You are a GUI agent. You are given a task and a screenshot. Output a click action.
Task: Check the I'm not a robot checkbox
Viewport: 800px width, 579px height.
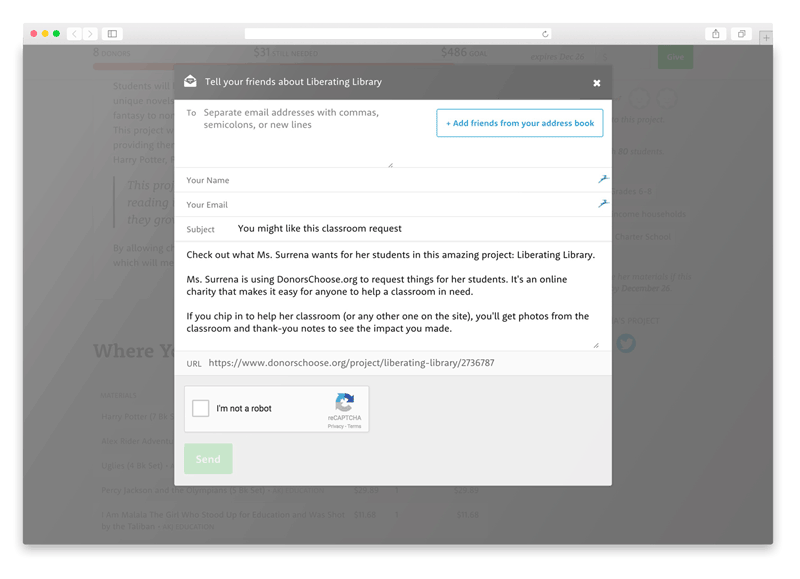click(201, 408)
